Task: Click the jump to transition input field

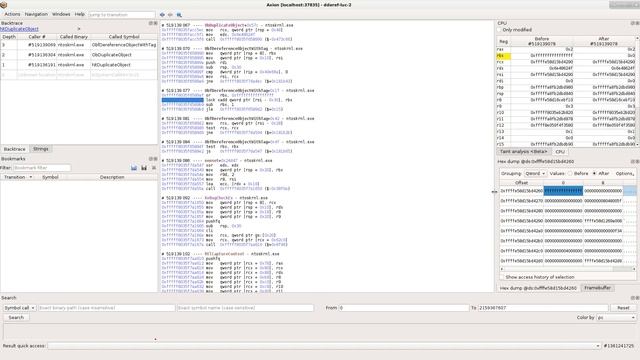Action: tap(122, 15)
